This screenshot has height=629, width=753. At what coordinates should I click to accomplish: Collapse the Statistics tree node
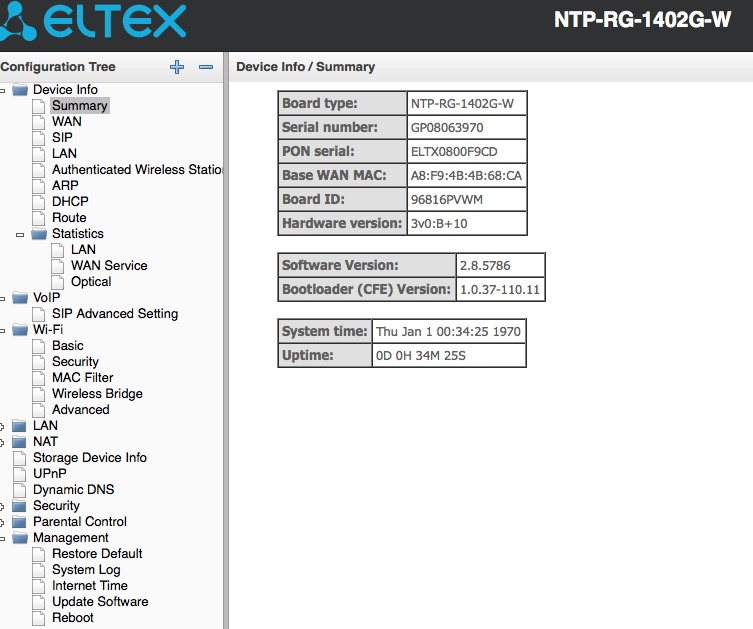pos(20,235)
